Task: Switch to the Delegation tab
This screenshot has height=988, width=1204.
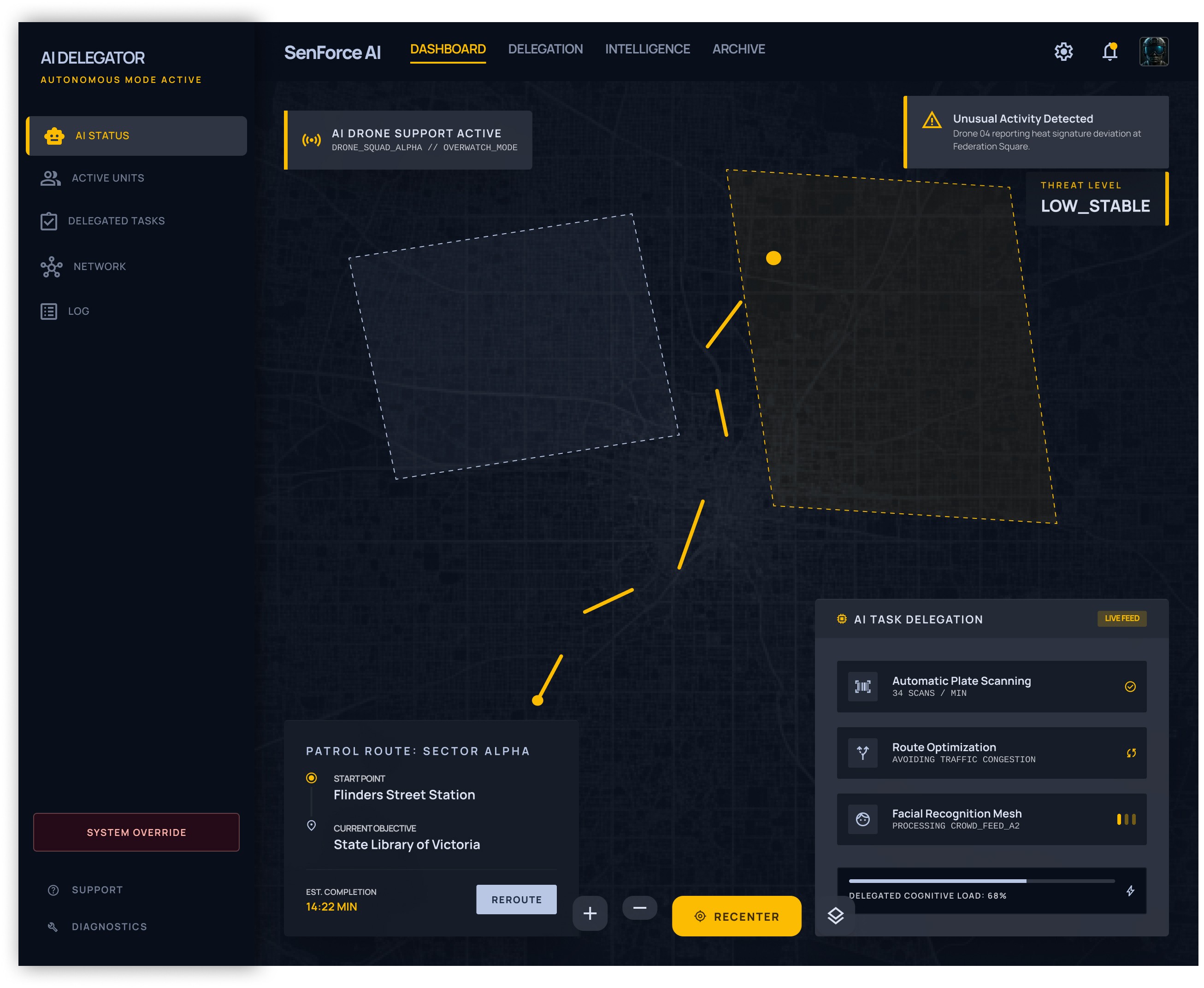Action: coord(545,49)
